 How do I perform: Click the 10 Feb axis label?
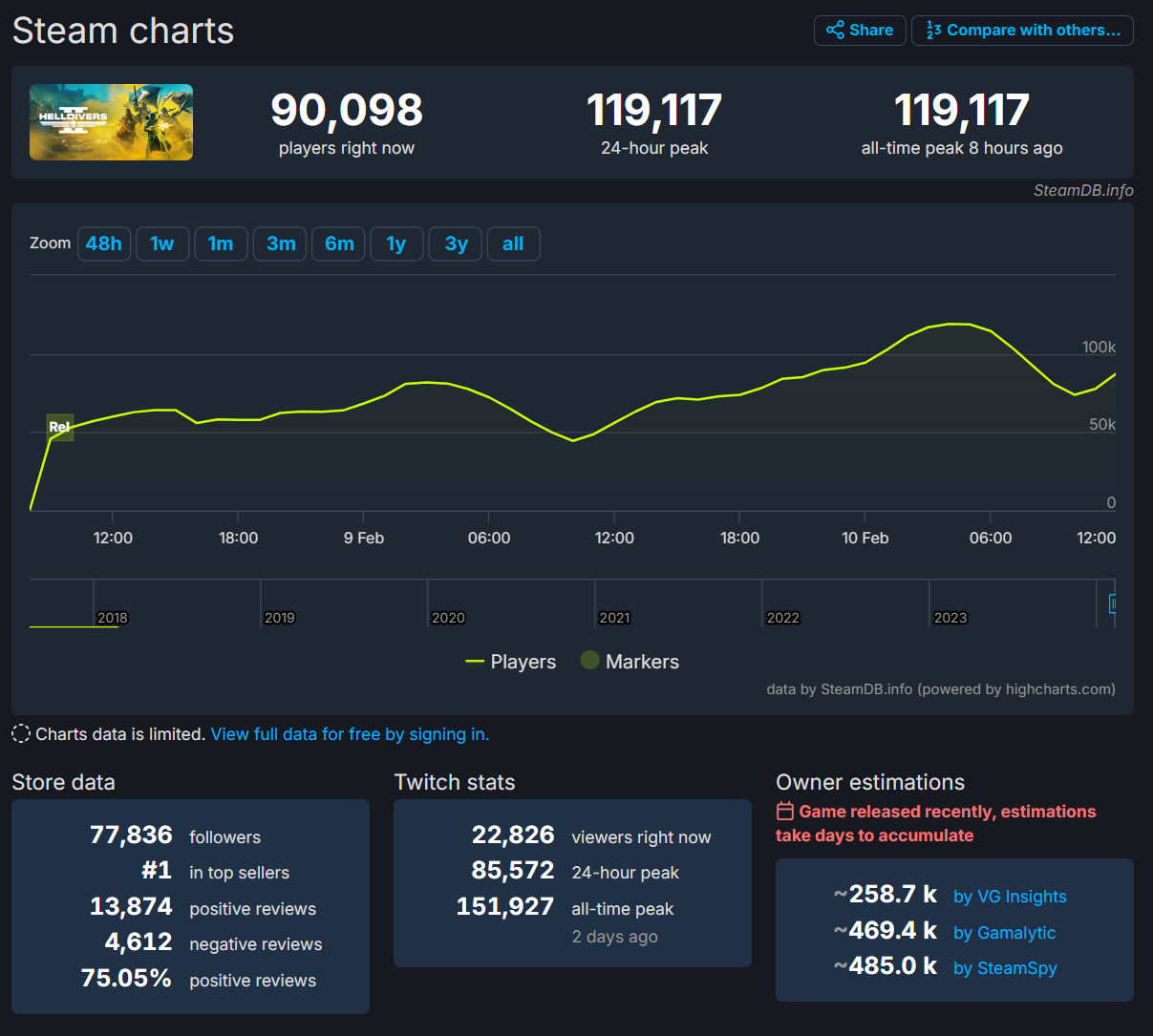click(865, 539)
